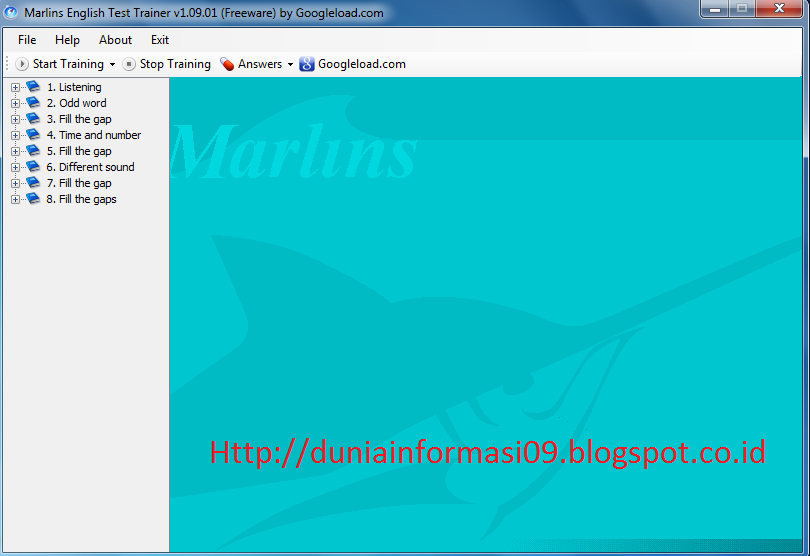Expand the 3. Fill the gap node
The height and width of the screenshot is (556, 810).
[x=15, y=119]
